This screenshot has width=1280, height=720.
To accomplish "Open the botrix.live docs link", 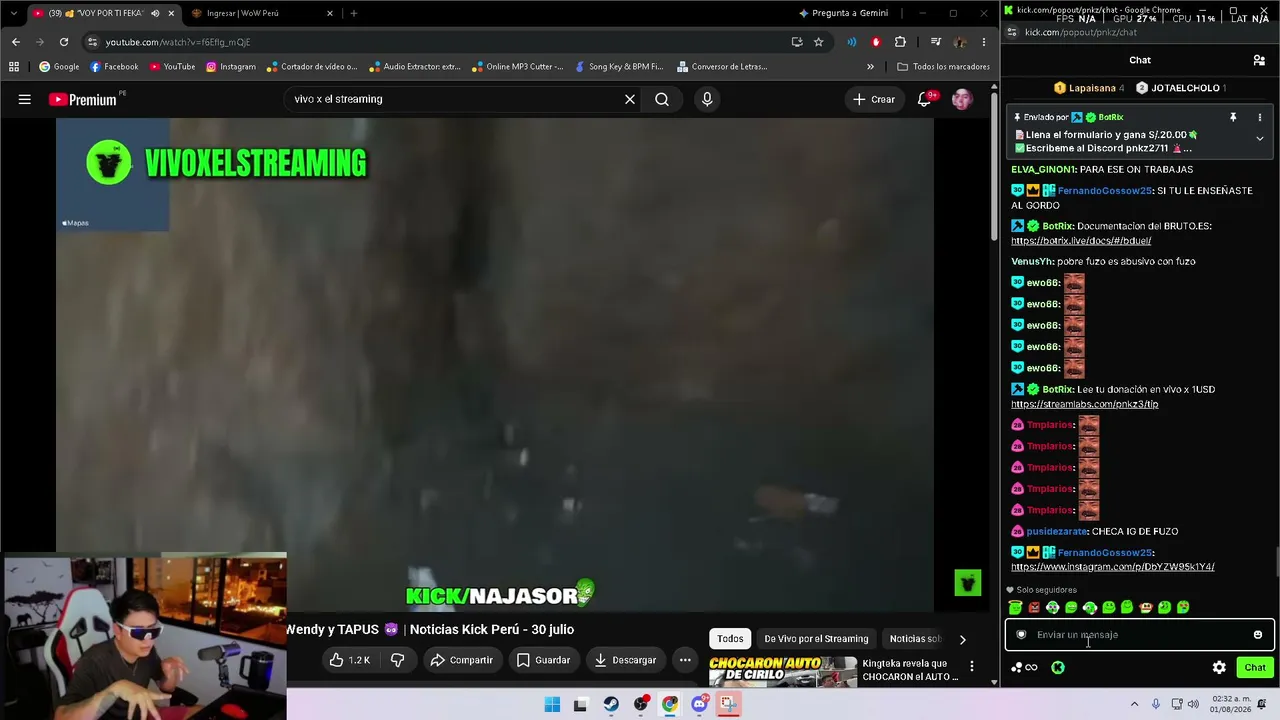I will click(x=1081, y=241).
